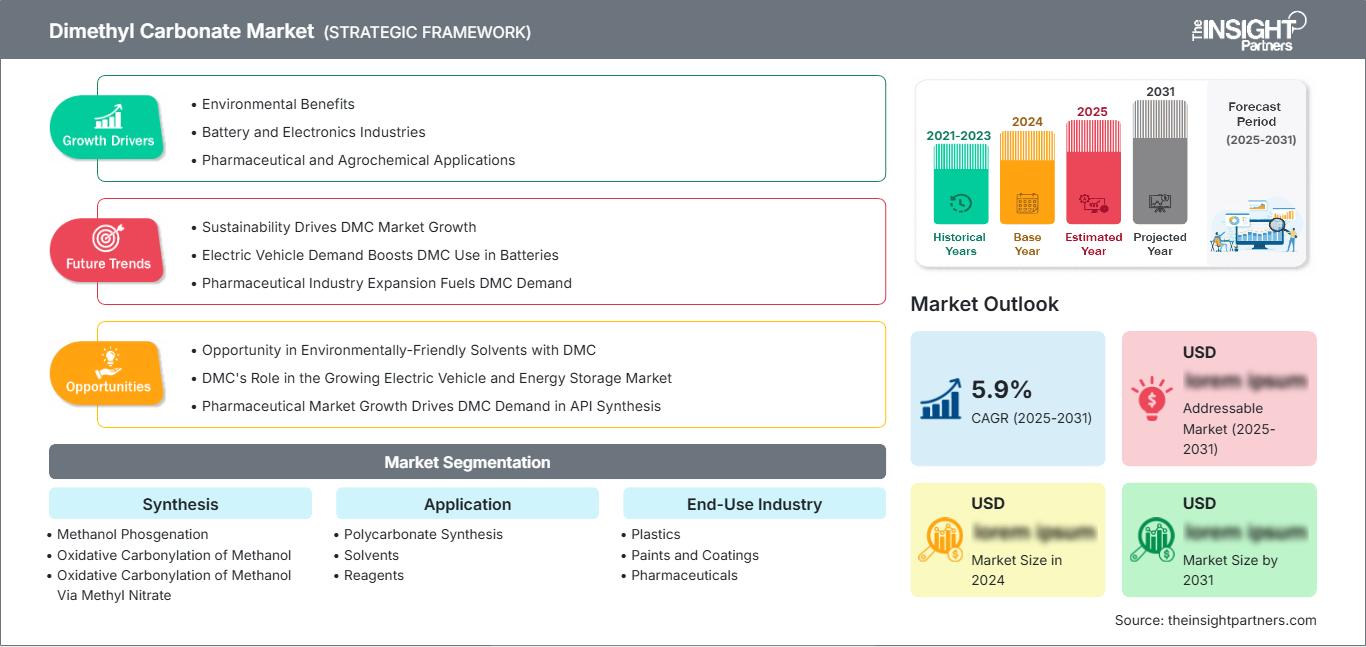Click the Market Size in 2024 icon
Image resolution: width=1366 pixels, height=647 pixels.
942,540
